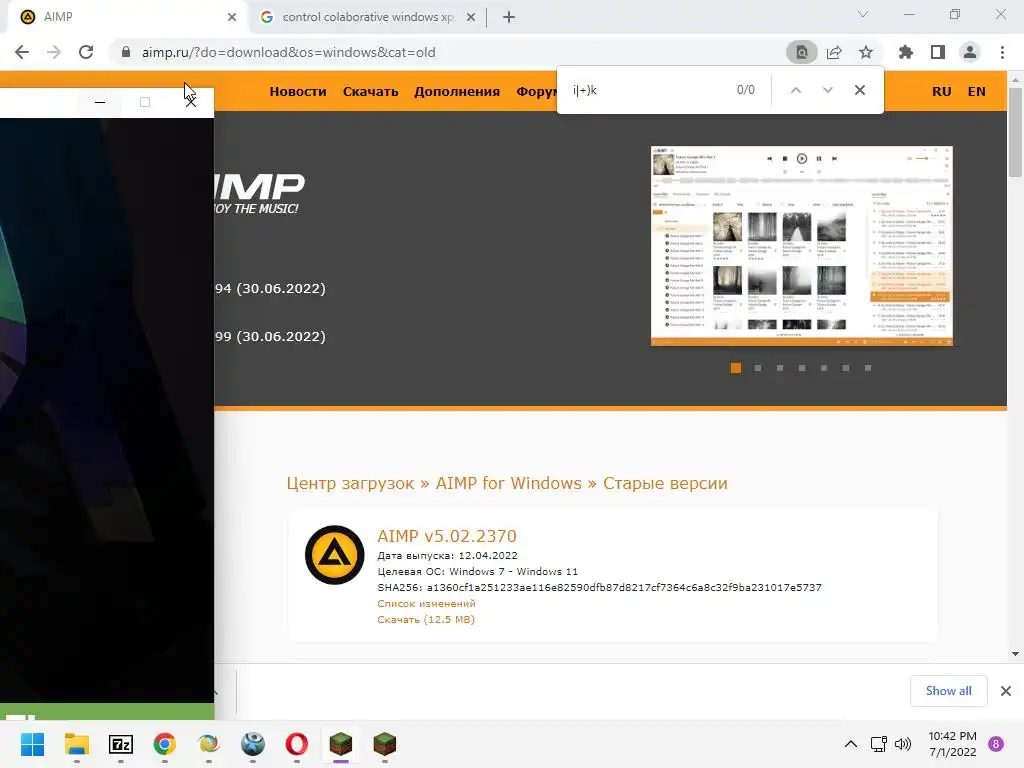Reload the AIMP page
This screenshot has width=1024, height=768.
point(86,52)
